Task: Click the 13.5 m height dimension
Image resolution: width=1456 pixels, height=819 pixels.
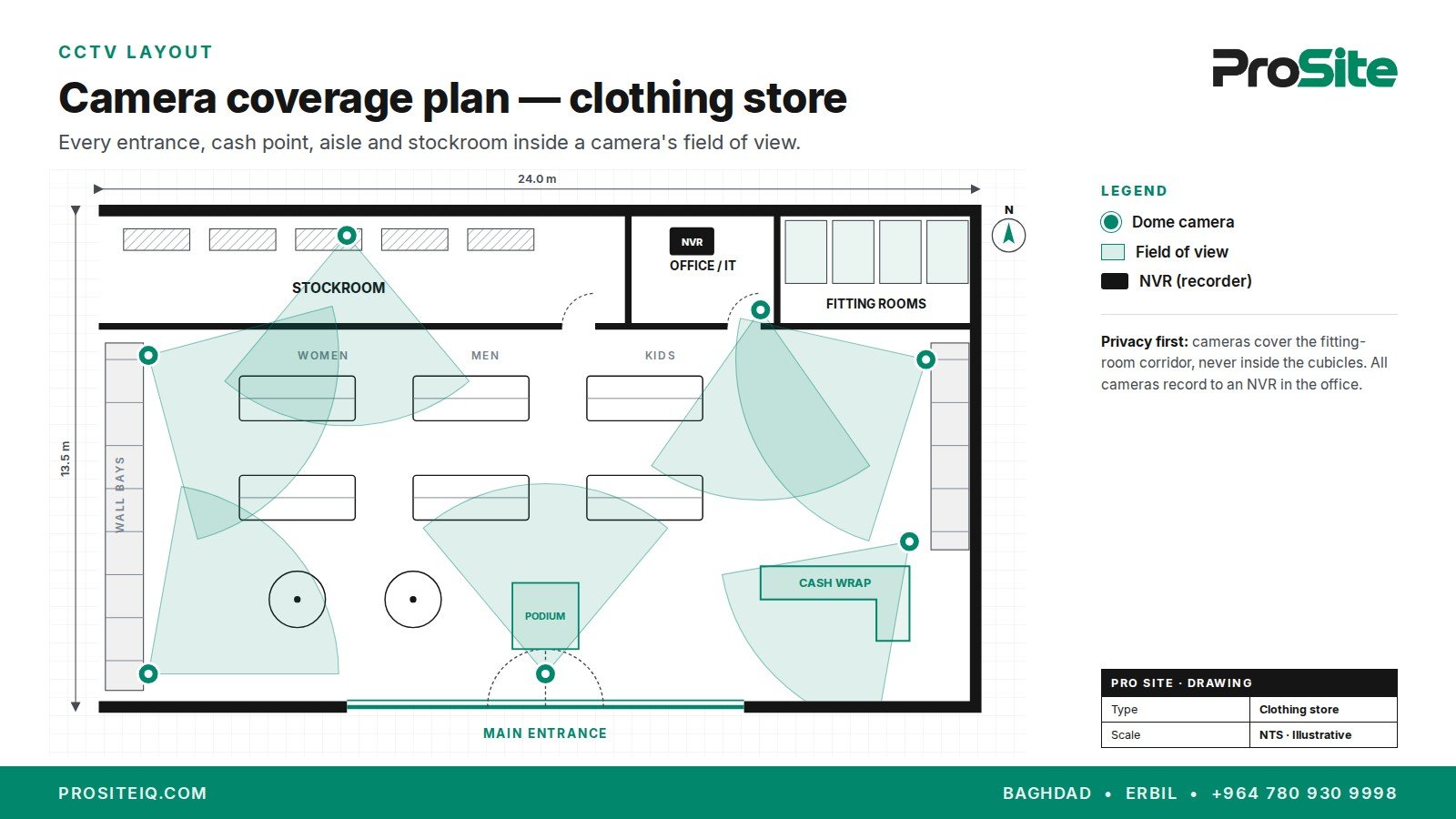Action: [x=65, y=459]
